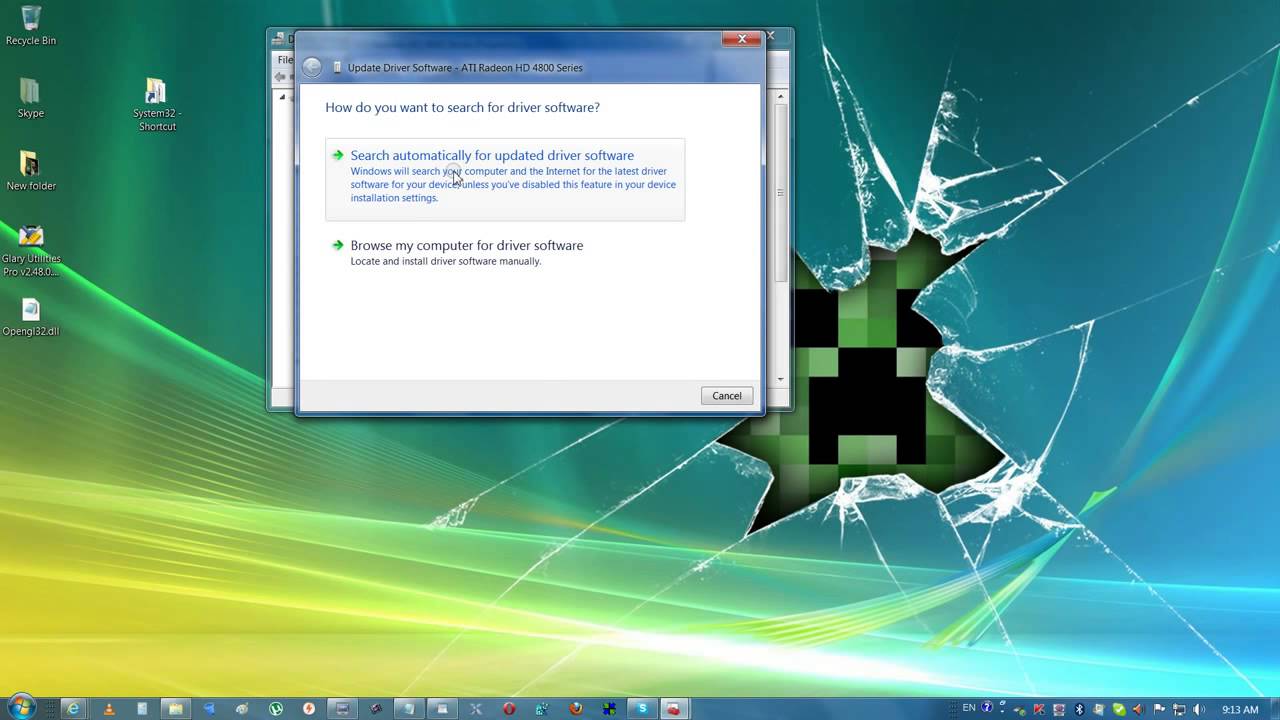Launch Firefox from the taskbar
Viewport: 1280px width, 720px height.
click(x=575, y=709)
